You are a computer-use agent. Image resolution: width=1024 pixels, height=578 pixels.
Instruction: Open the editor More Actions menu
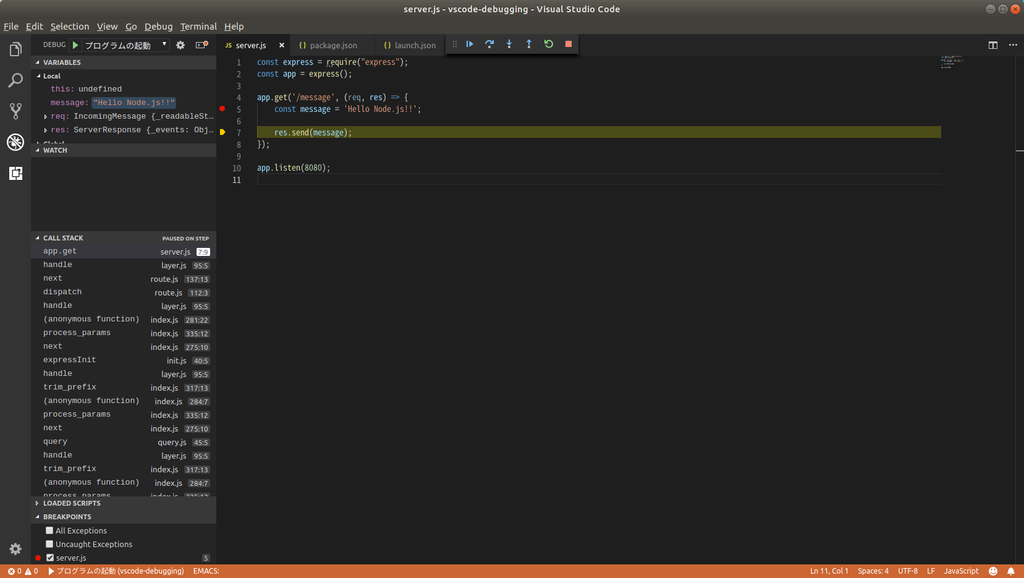pyautogui.click(x=1013, y=45)
